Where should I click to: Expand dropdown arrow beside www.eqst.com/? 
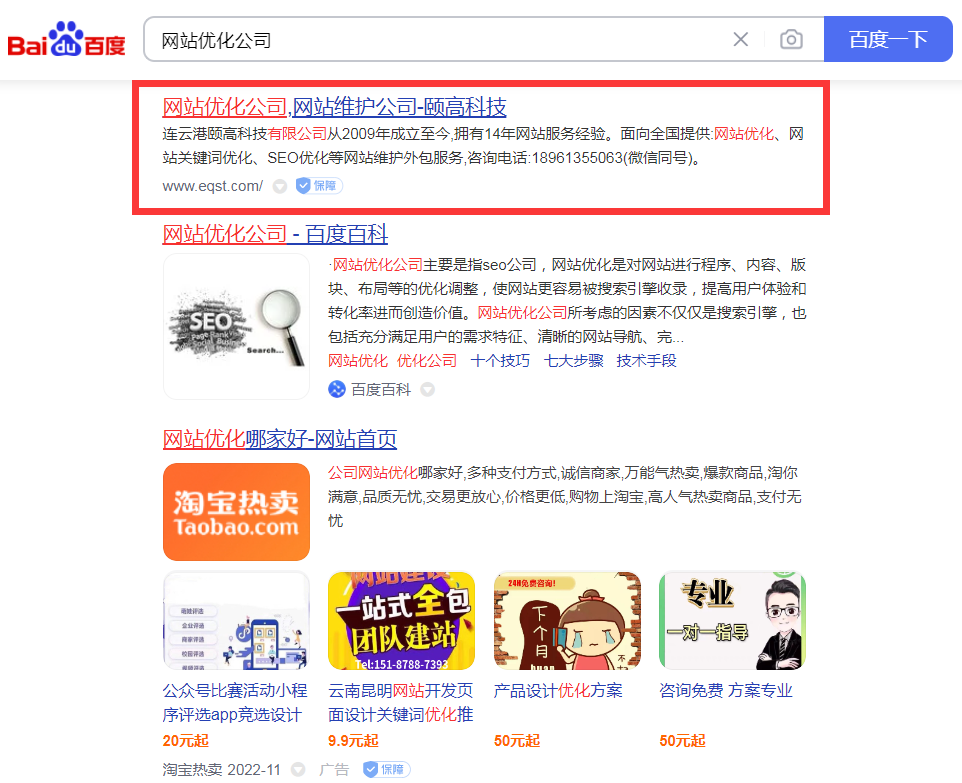(280, 186)
